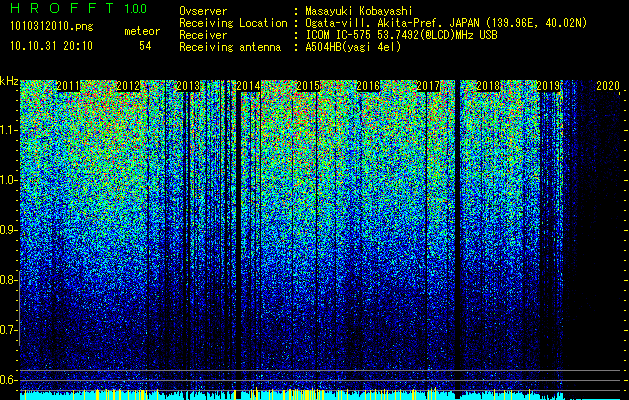Click the 2012 time marker
Image resolution: width=629 pixels, height=400 pixels.
click(x=128, y=86)
